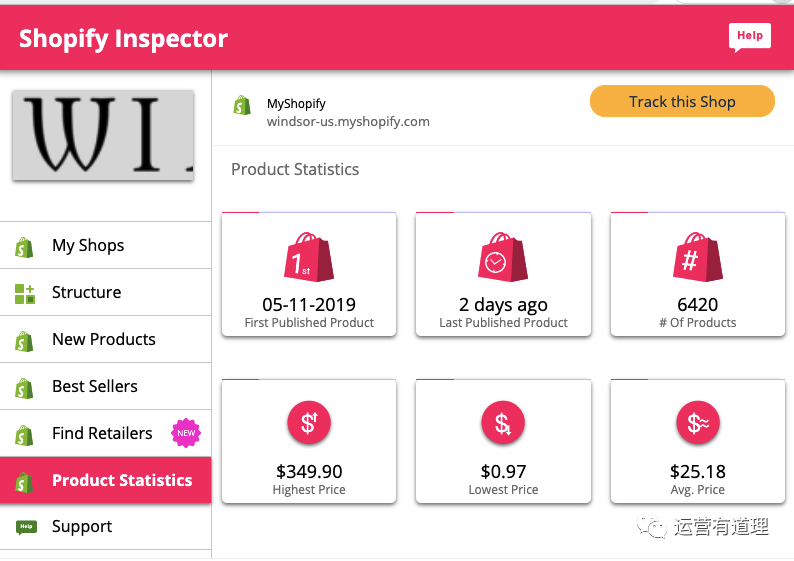Click the green Structure grid icon
Screen dimensions: 794x561
click(25, 293)
